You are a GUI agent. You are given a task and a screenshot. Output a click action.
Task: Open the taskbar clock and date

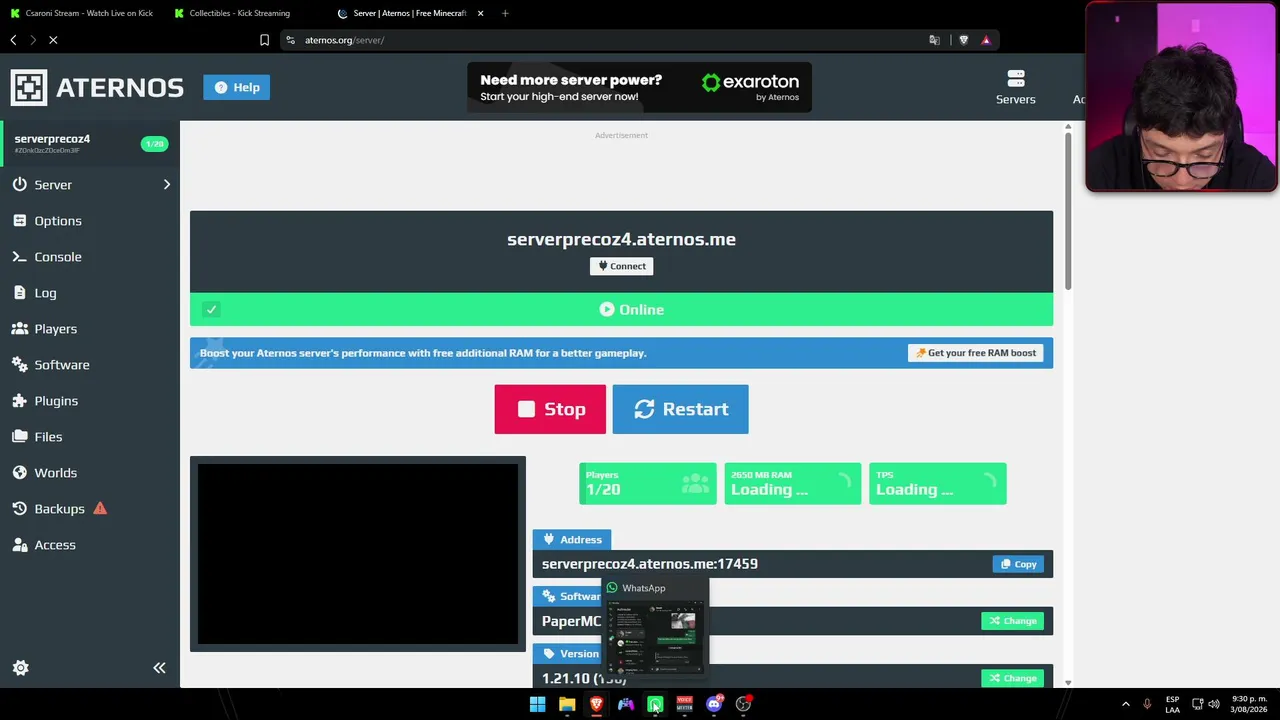(x=1250, y=704)
